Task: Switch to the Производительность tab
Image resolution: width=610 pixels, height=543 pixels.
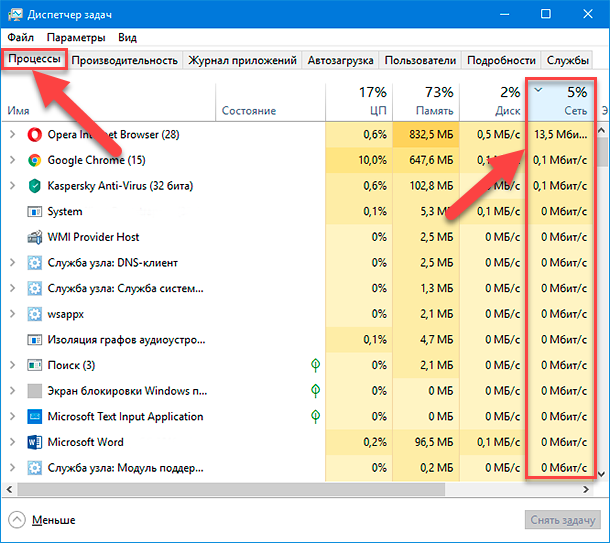Action: tap(125, 60)
